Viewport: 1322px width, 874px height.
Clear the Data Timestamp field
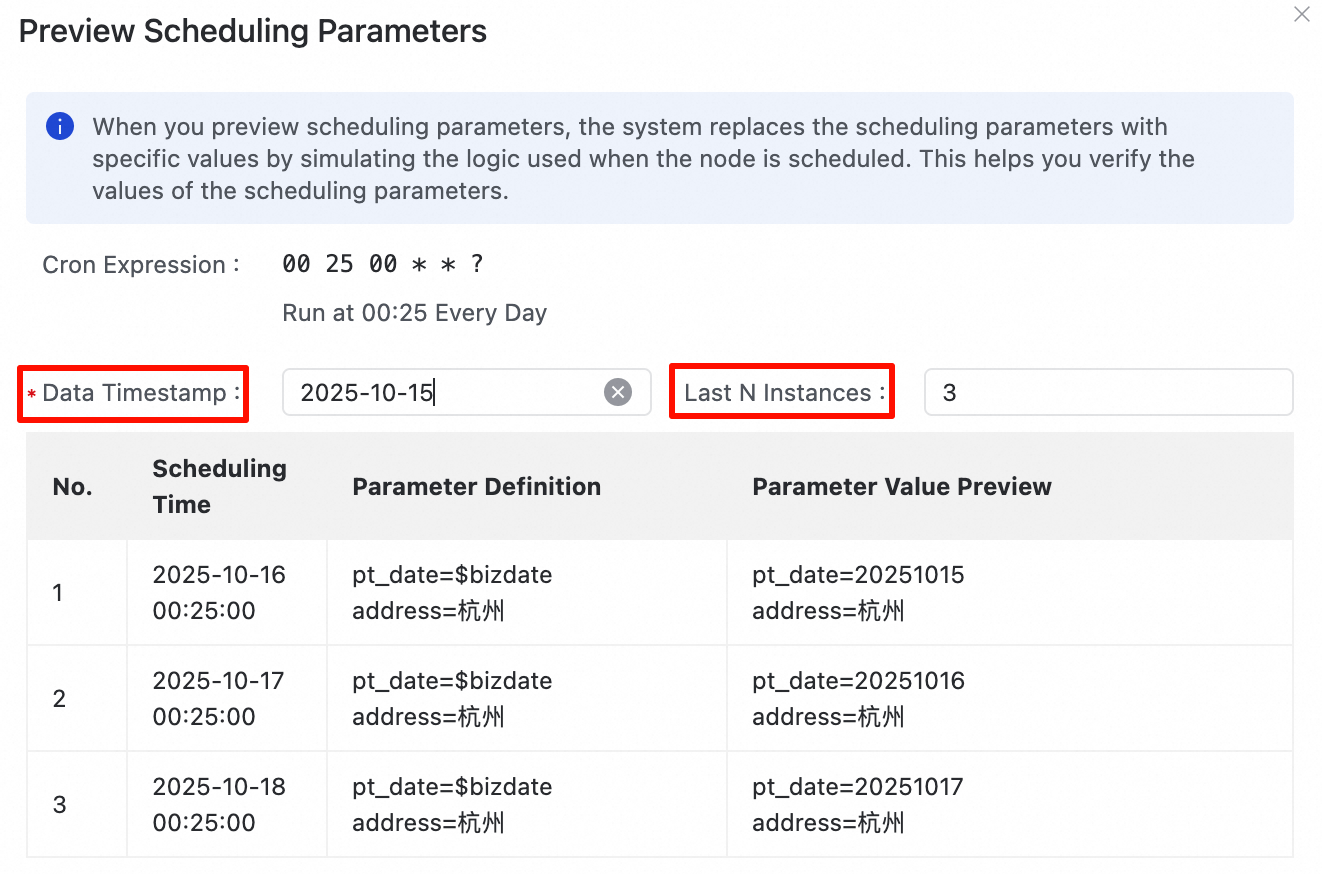click(x=618, y=392)
